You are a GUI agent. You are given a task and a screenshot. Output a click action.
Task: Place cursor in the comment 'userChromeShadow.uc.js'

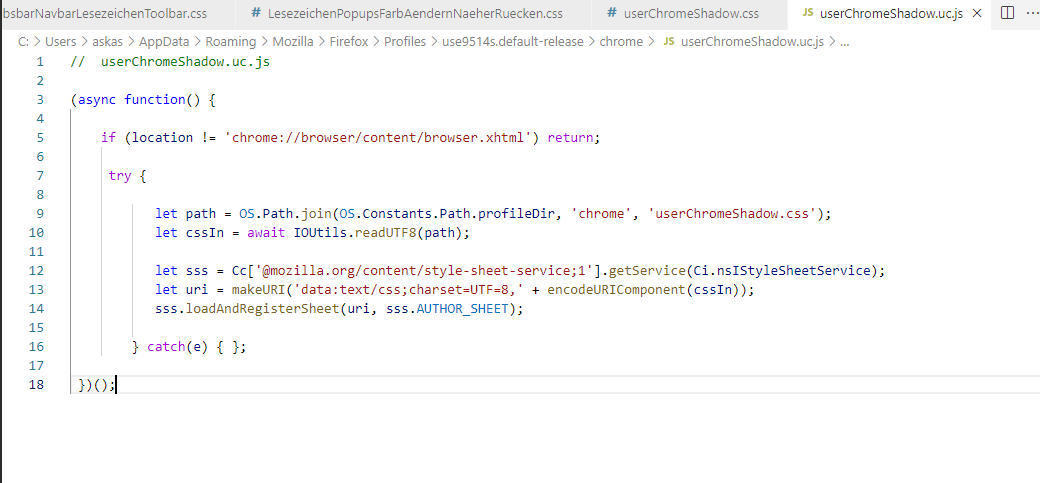pos(185,62)
